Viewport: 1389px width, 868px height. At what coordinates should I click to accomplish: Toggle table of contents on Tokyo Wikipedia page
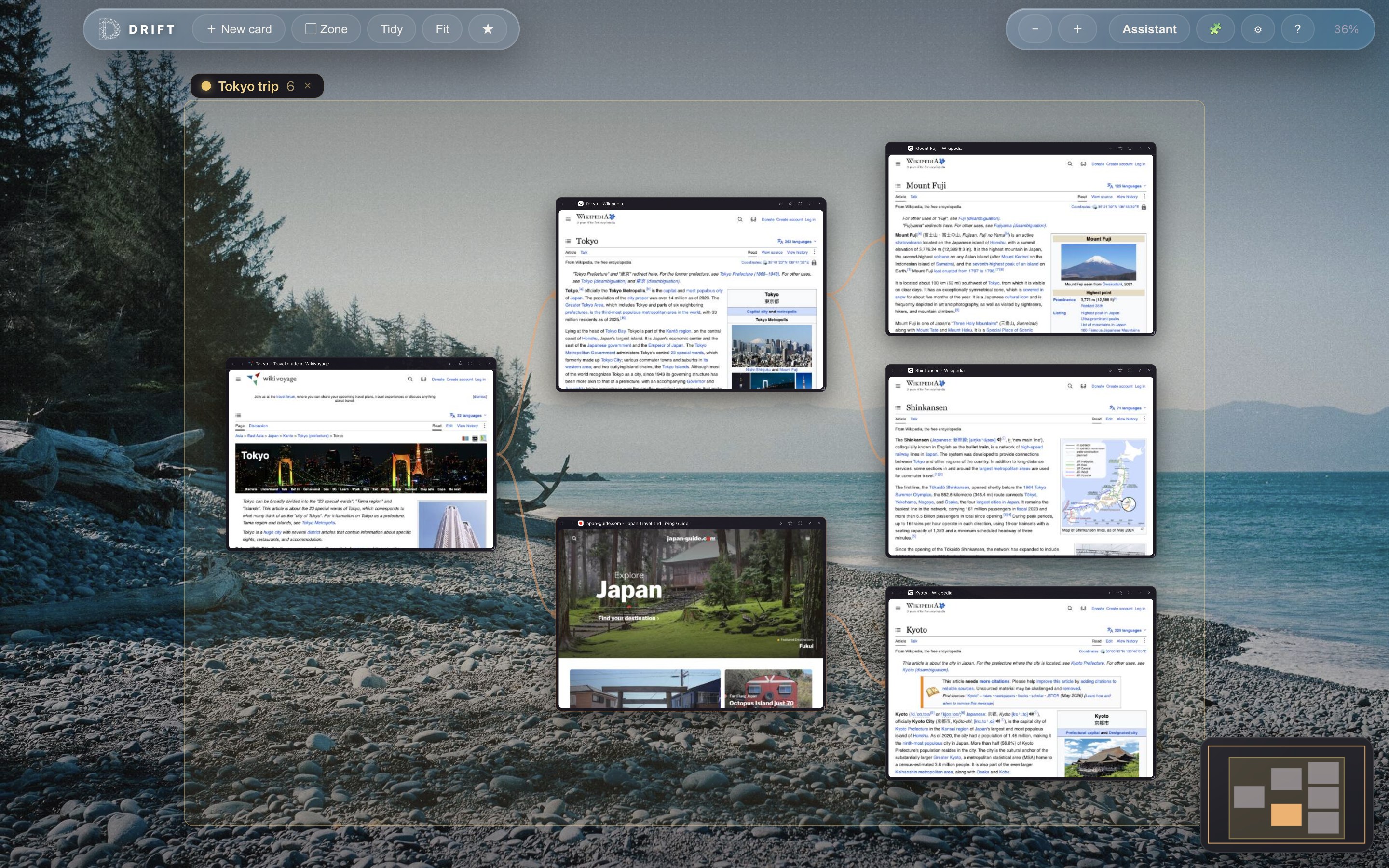(568, 241)
